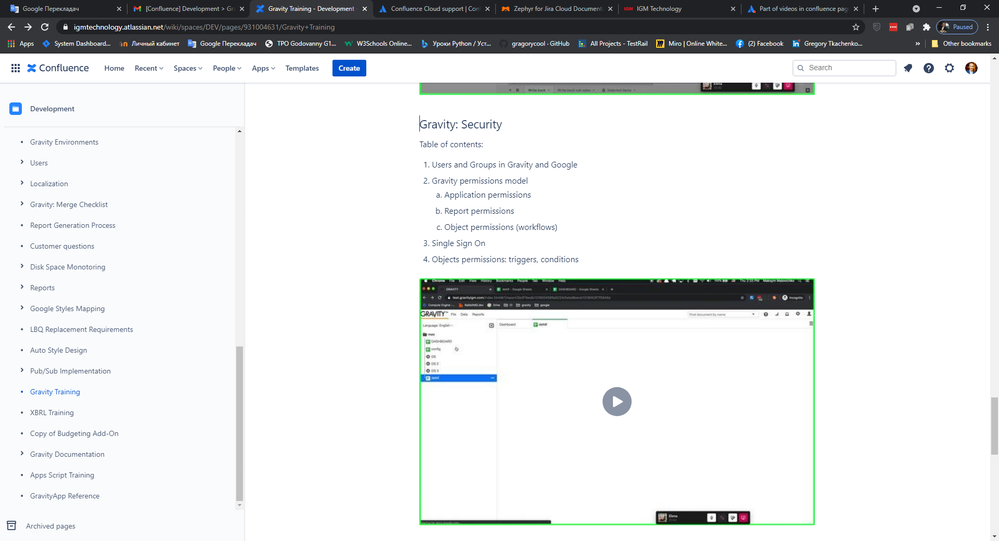
Task: Click the sidebar vertical scrollbar thumb
Action: tap(240, 422)
